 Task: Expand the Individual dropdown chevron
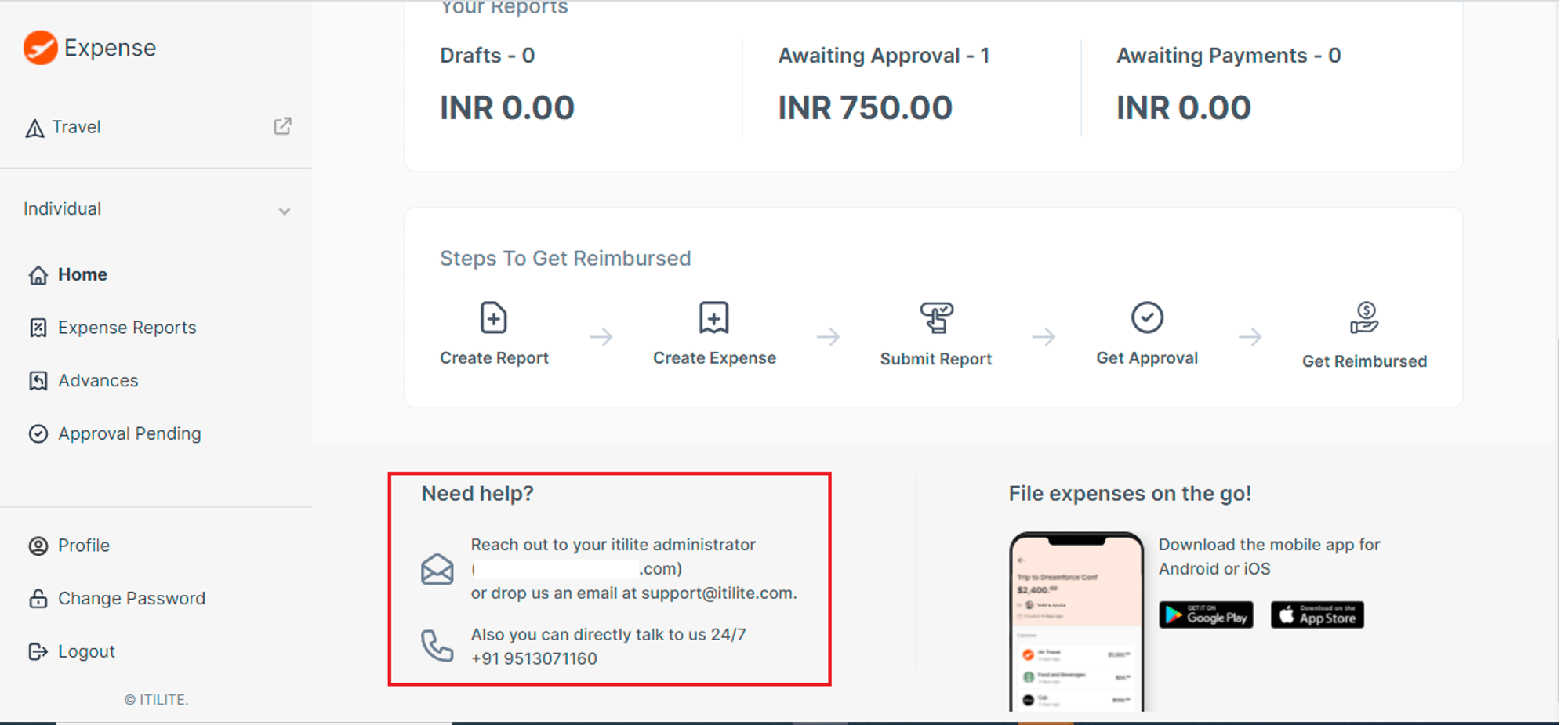tap(285, 211)
